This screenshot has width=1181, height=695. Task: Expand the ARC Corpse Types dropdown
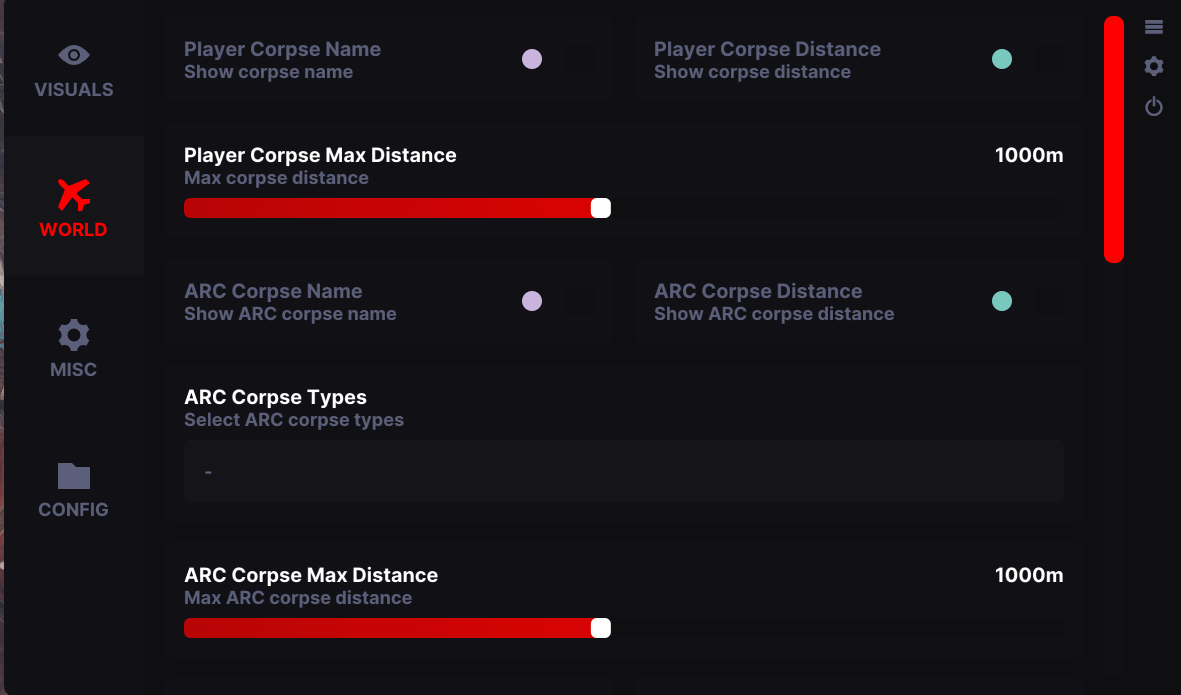click(623, 471)
